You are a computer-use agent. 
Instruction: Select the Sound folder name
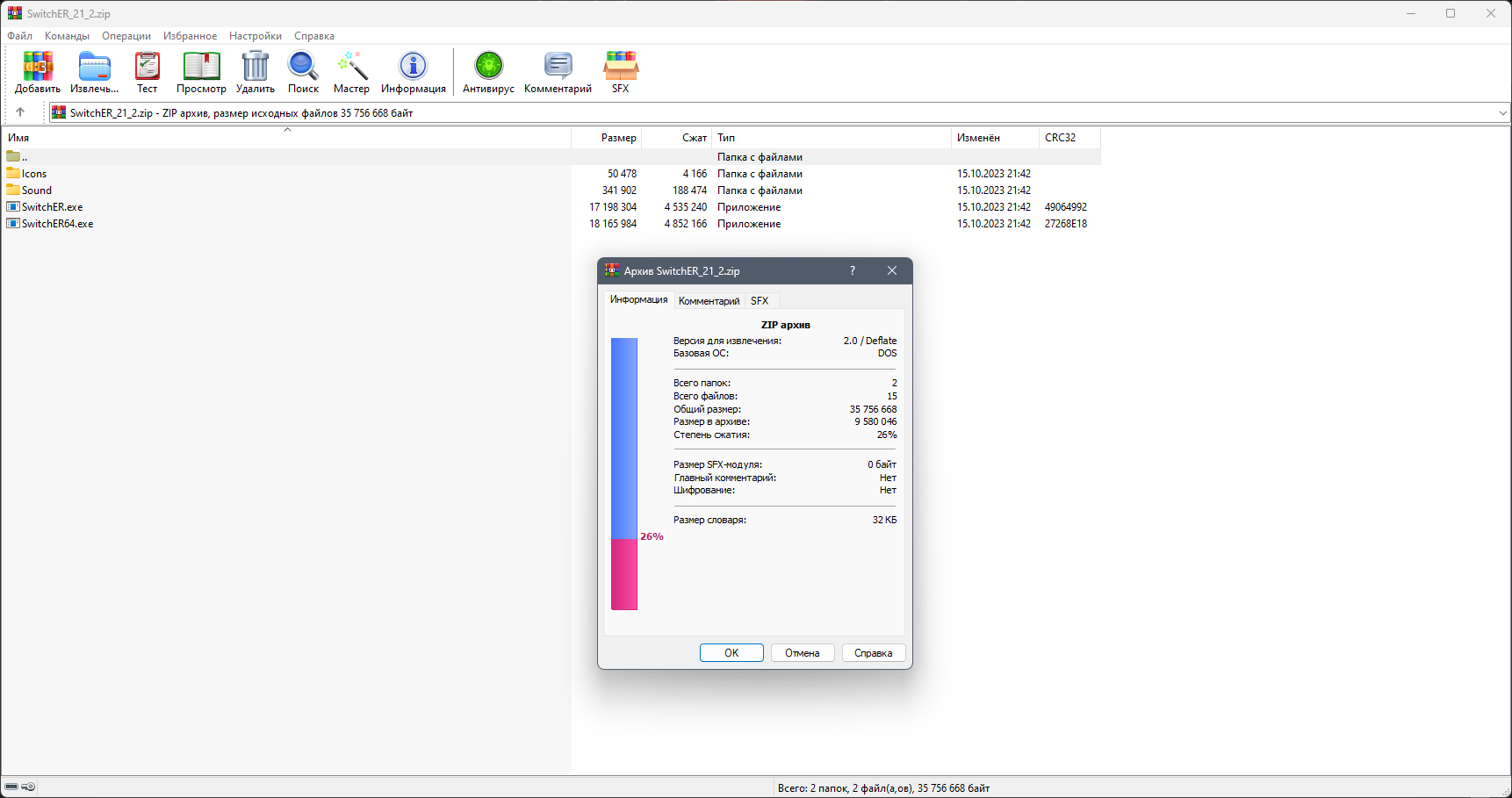(x=37, y=191)
